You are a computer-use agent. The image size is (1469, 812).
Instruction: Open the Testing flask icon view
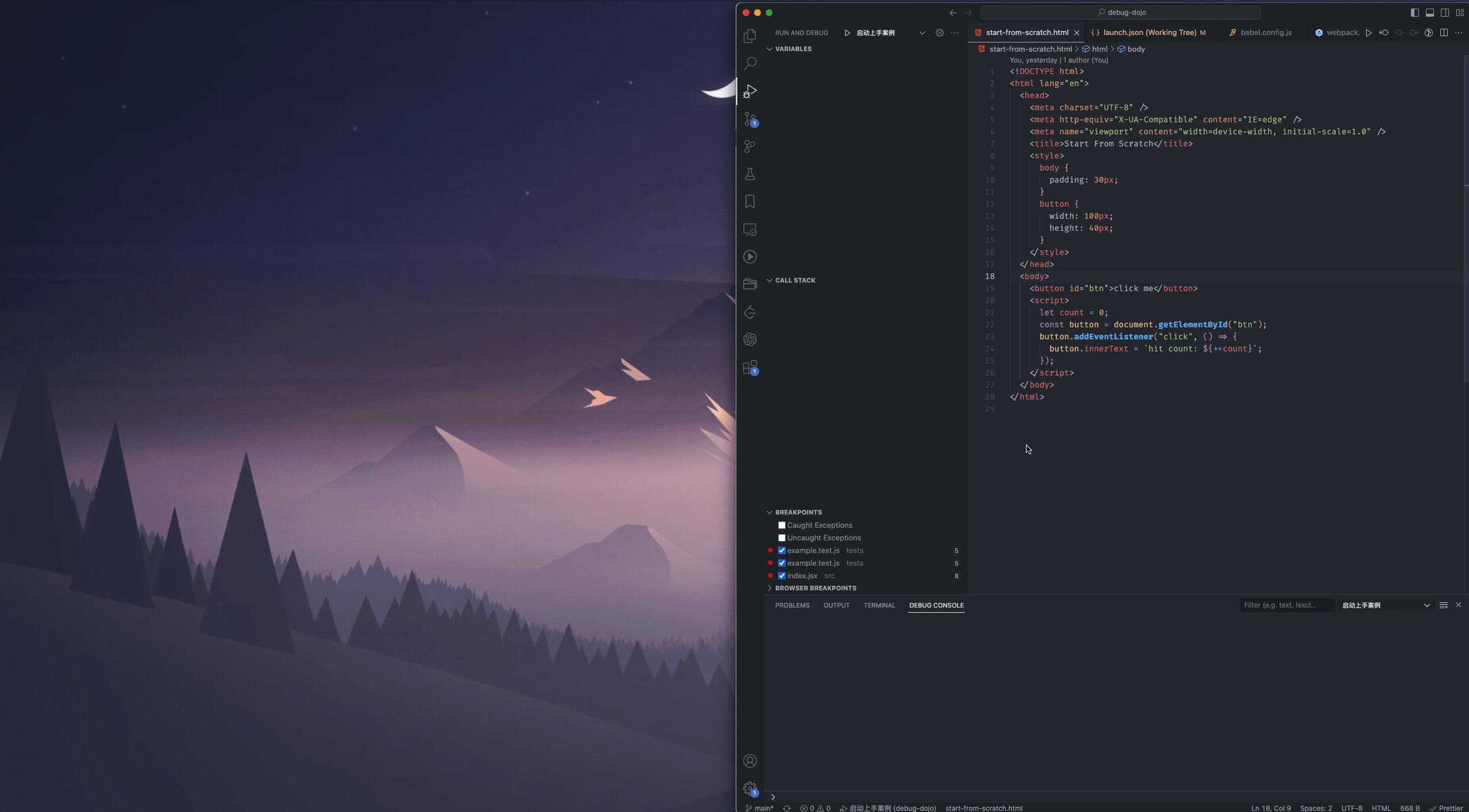point(750,174)
